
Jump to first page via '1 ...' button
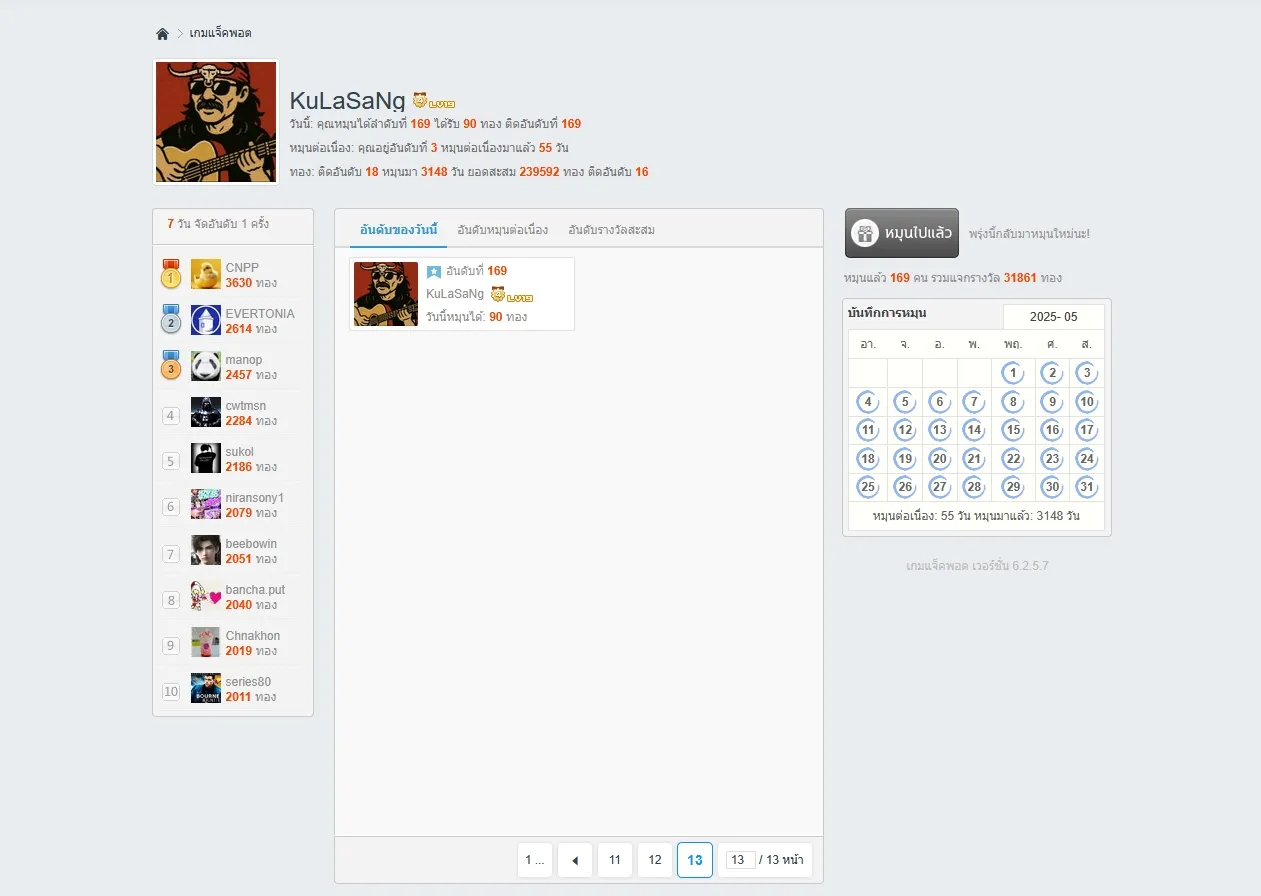(535, 860)
